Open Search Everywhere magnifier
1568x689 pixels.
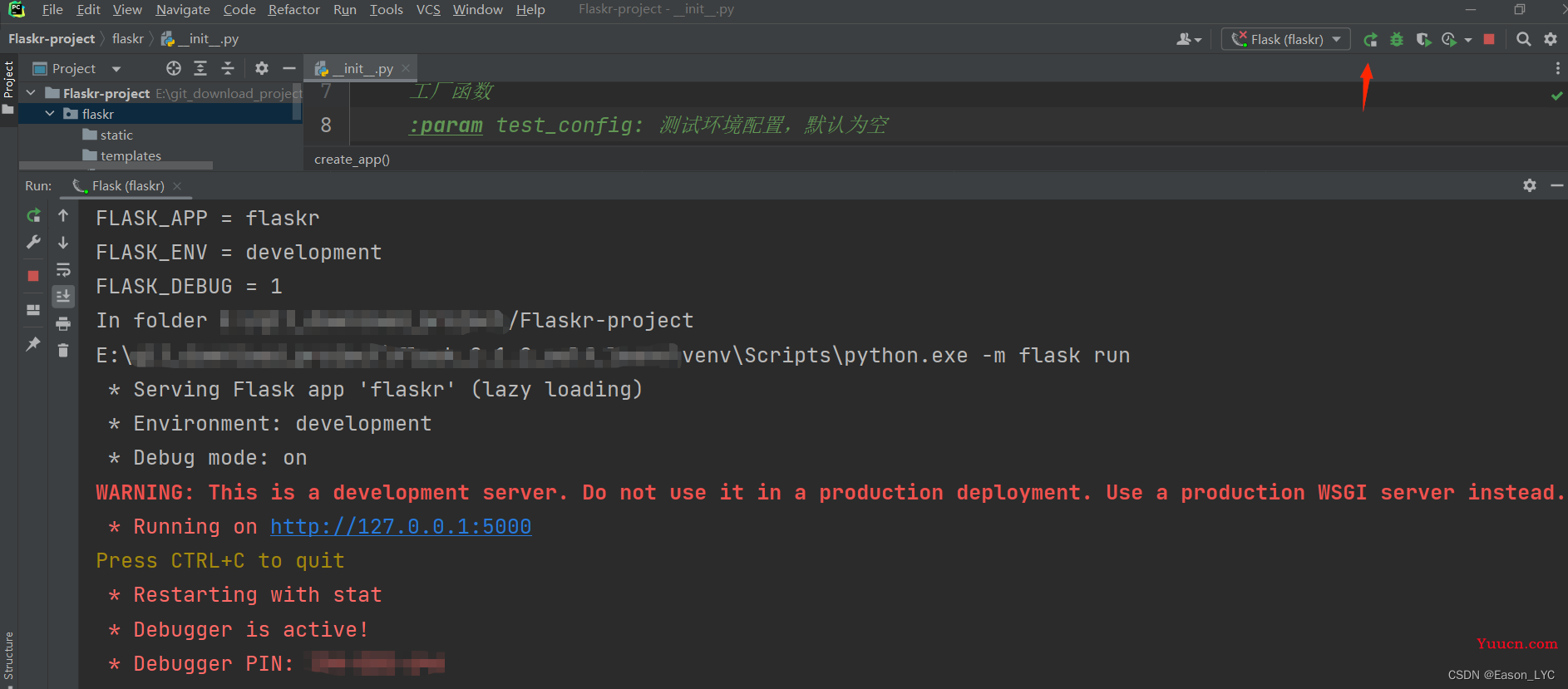(x=1523, y=39)
